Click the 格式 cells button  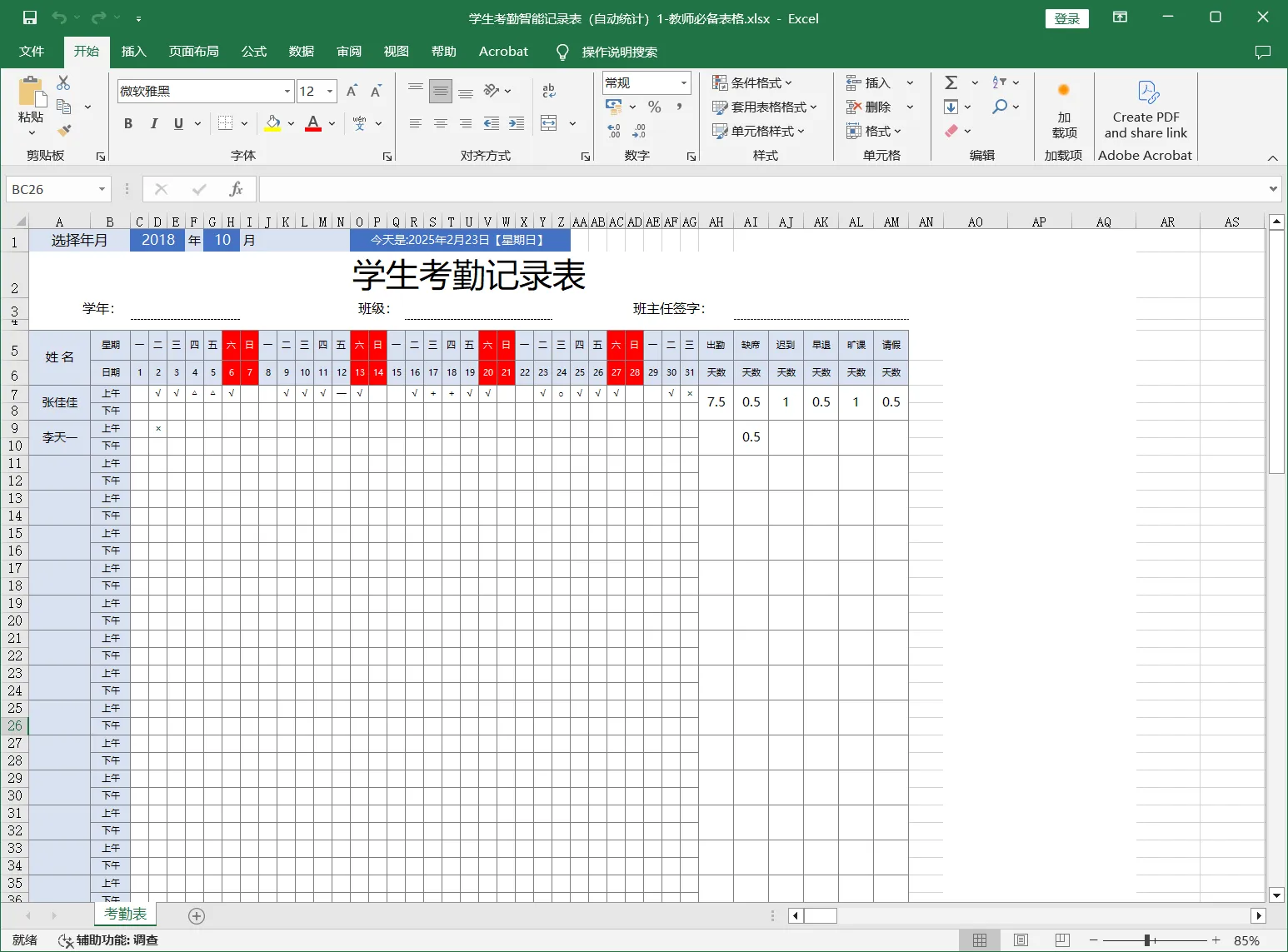pos(874,131)
